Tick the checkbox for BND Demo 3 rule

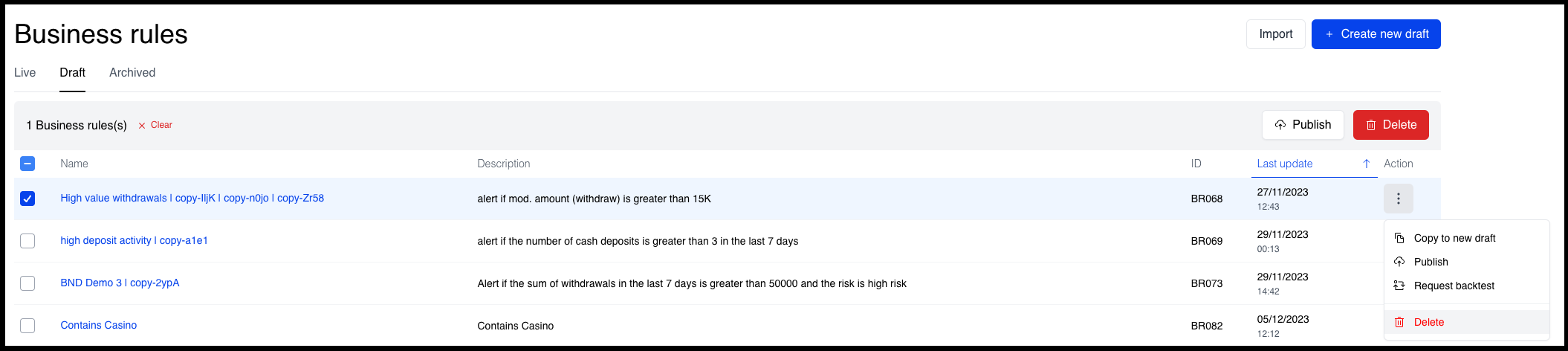point(27,283)
